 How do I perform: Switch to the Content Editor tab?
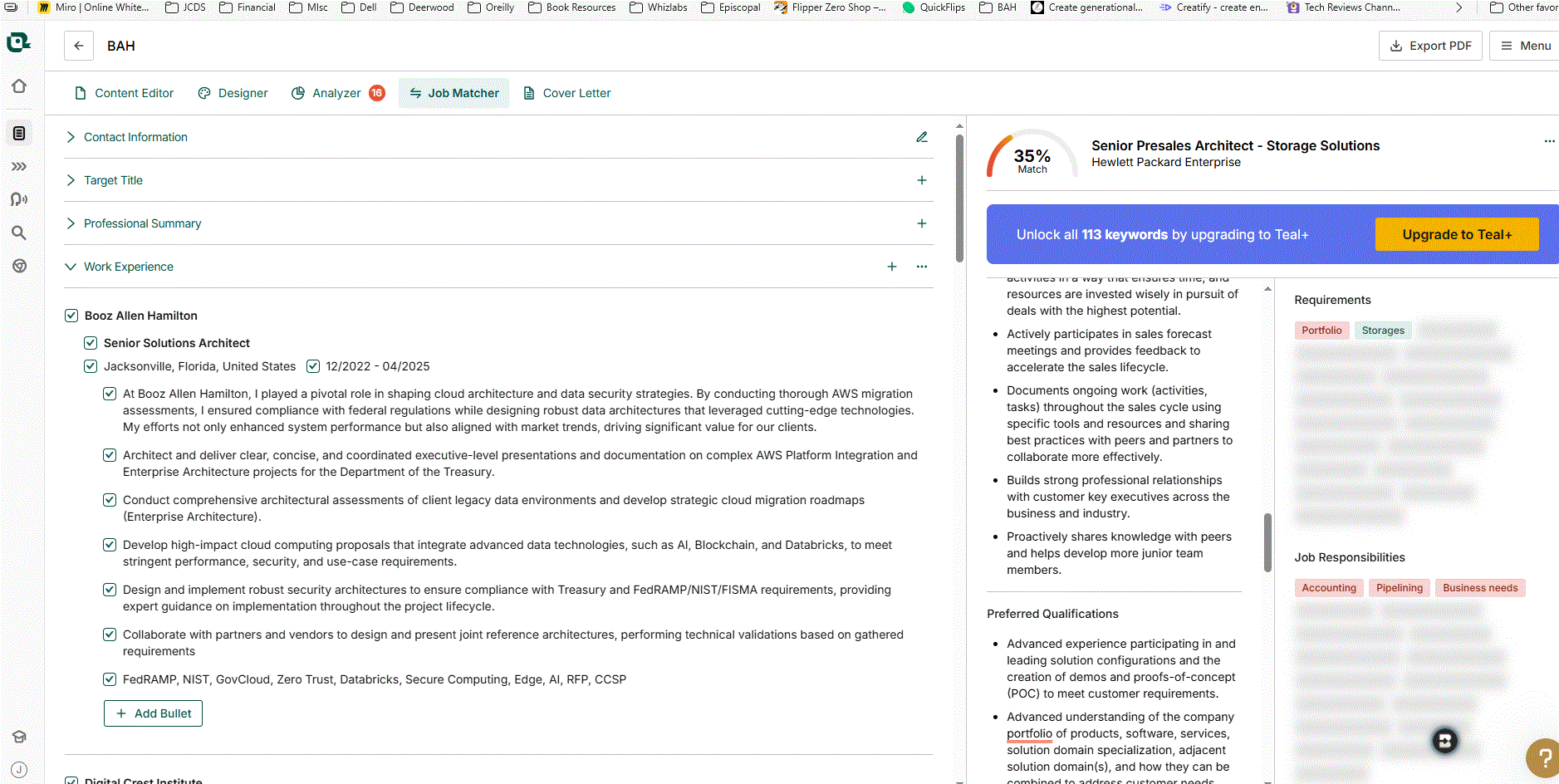tap(125, 93)
